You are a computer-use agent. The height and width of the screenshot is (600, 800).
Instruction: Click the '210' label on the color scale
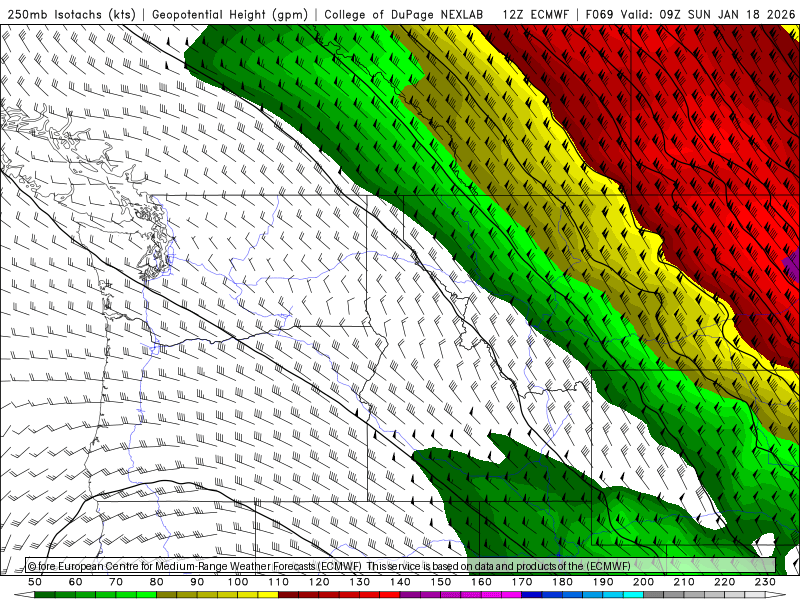(x=684, y=582)
